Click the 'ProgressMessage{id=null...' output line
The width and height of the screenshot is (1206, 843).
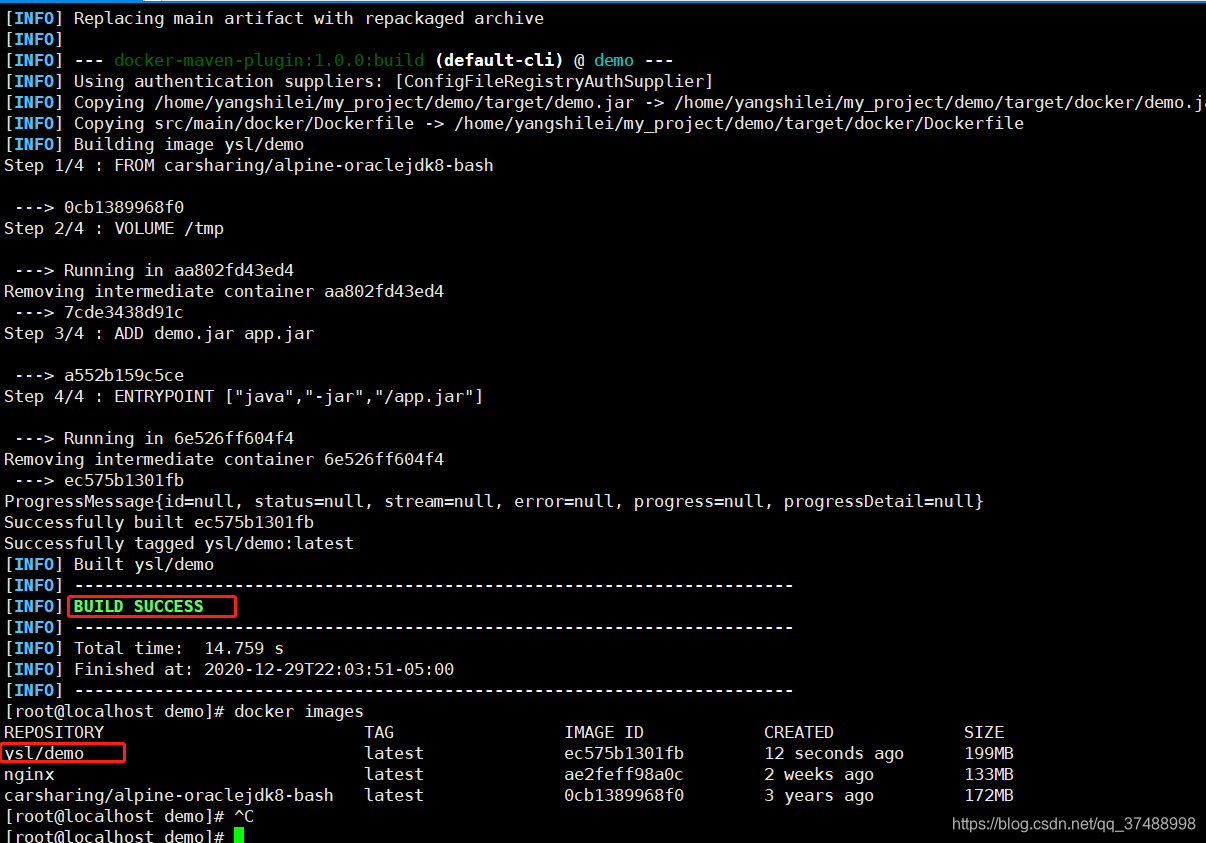pos(494,501)
